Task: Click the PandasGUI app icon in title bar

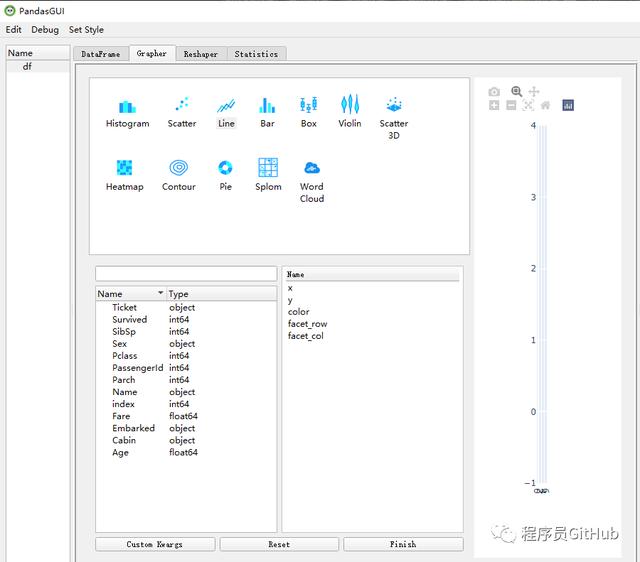Action: coord(10,11)
